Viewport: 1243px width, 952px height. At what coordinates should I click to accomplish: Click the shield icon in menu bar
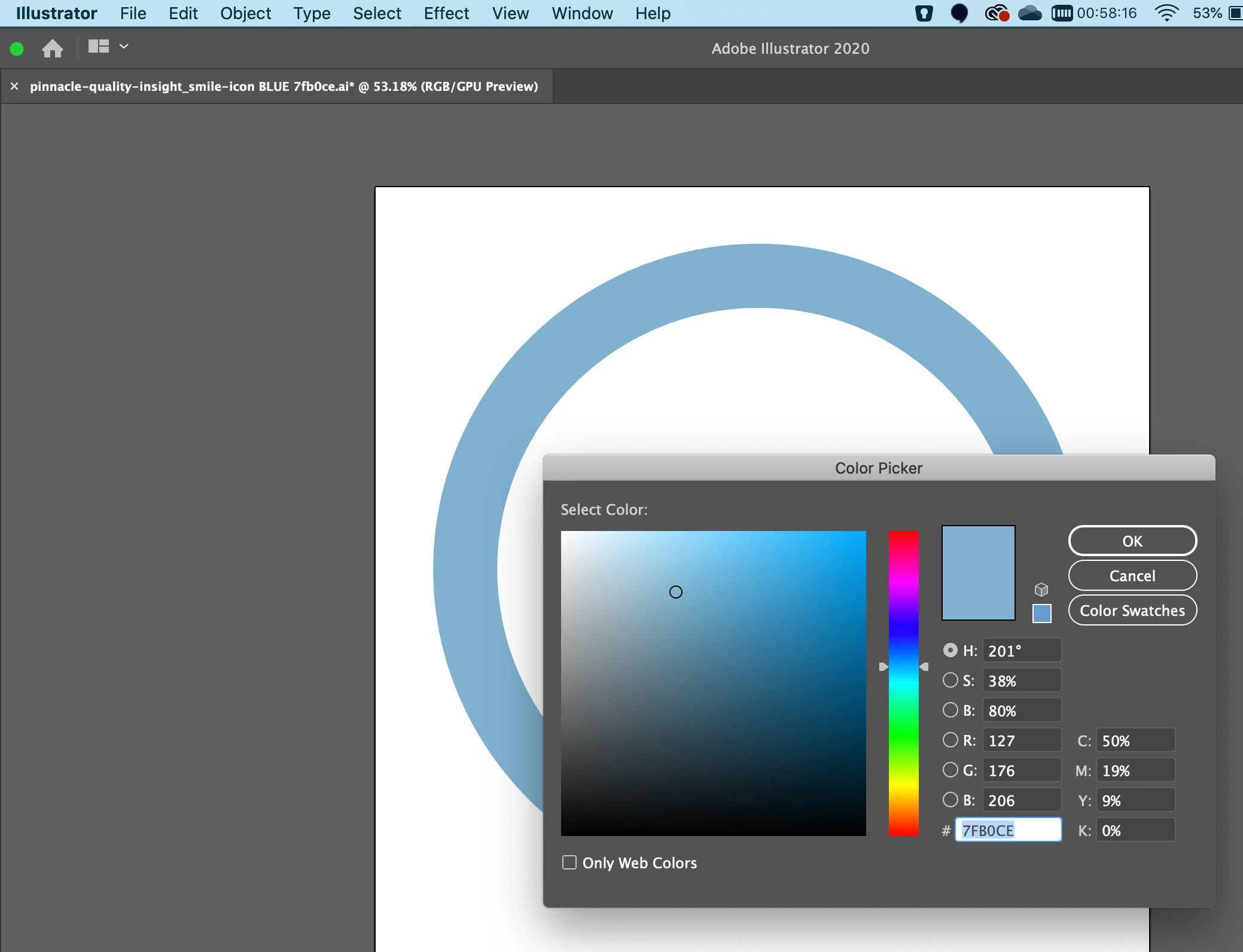pyautogui.click(x=924, y=13)
